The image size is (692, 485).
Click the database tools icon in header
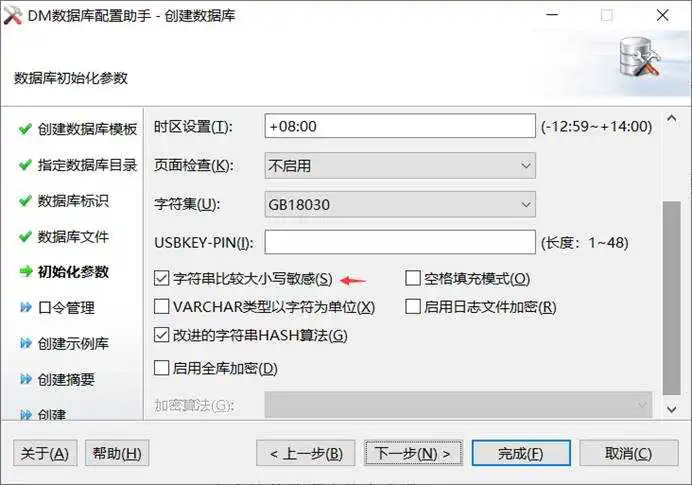pos(639,57)
